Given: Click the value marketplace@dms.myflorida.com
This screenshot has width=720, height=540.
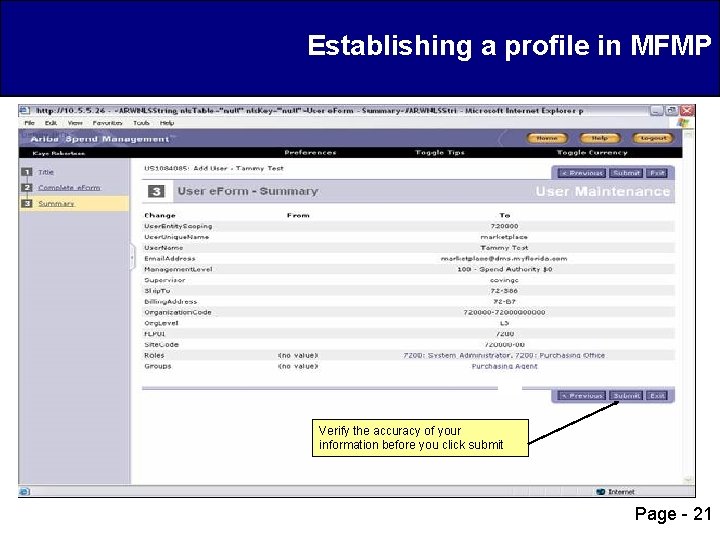Looking at the screenshot, I should [x=504, y=259].
